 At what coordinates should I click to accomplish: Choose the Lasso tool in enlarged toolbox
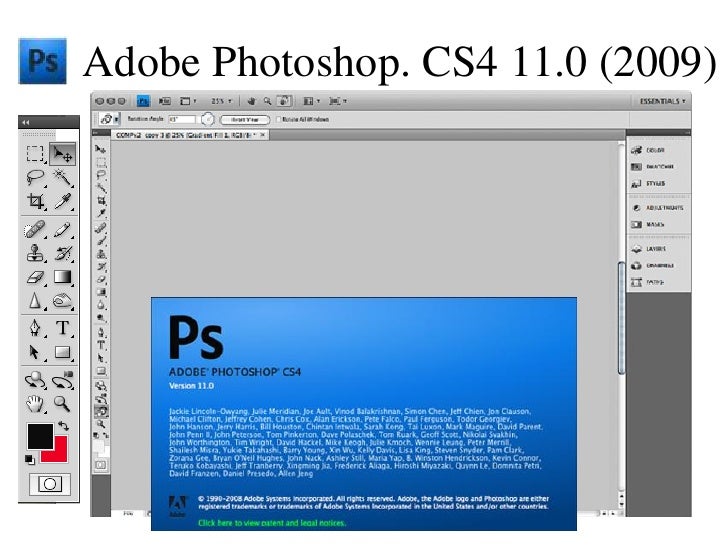pyautogui.click(x=35, y=177)
